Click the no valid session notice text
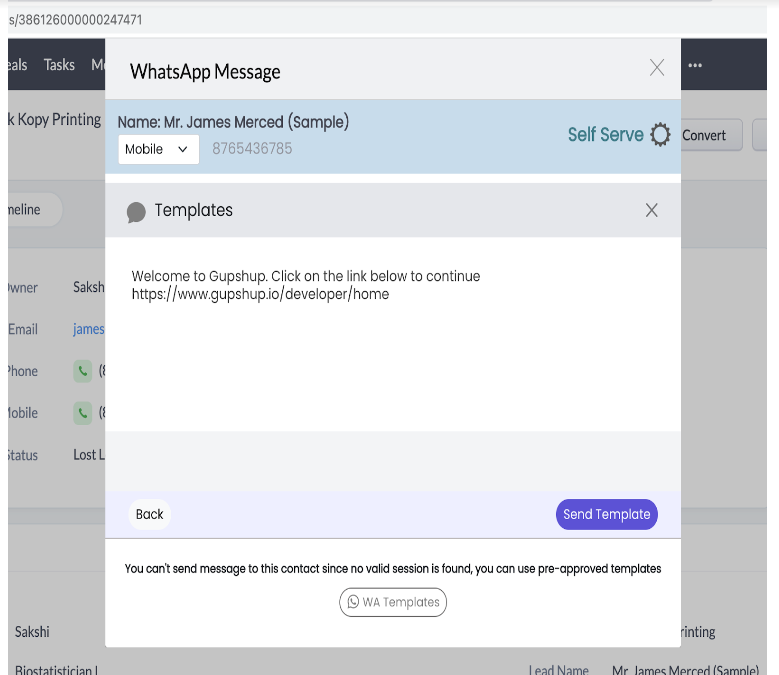 coord(392,569)
